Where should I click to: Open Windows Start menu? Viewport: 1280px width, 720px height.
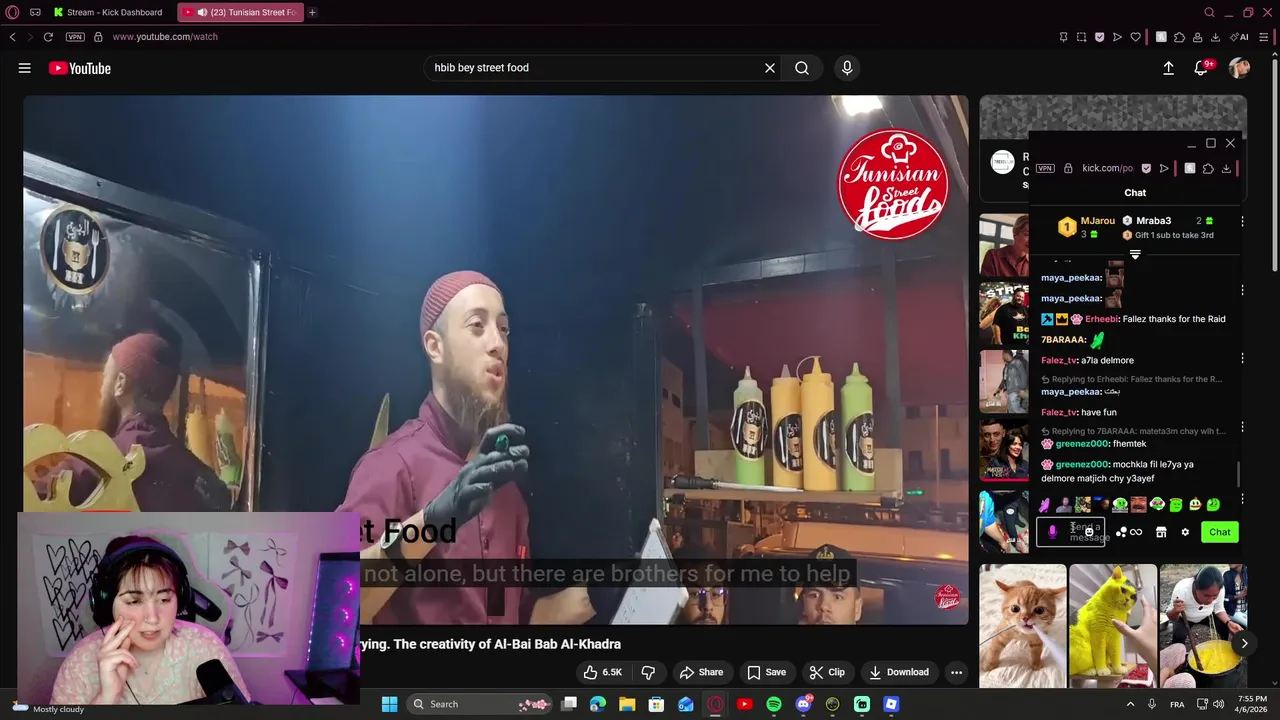[390, 704]
